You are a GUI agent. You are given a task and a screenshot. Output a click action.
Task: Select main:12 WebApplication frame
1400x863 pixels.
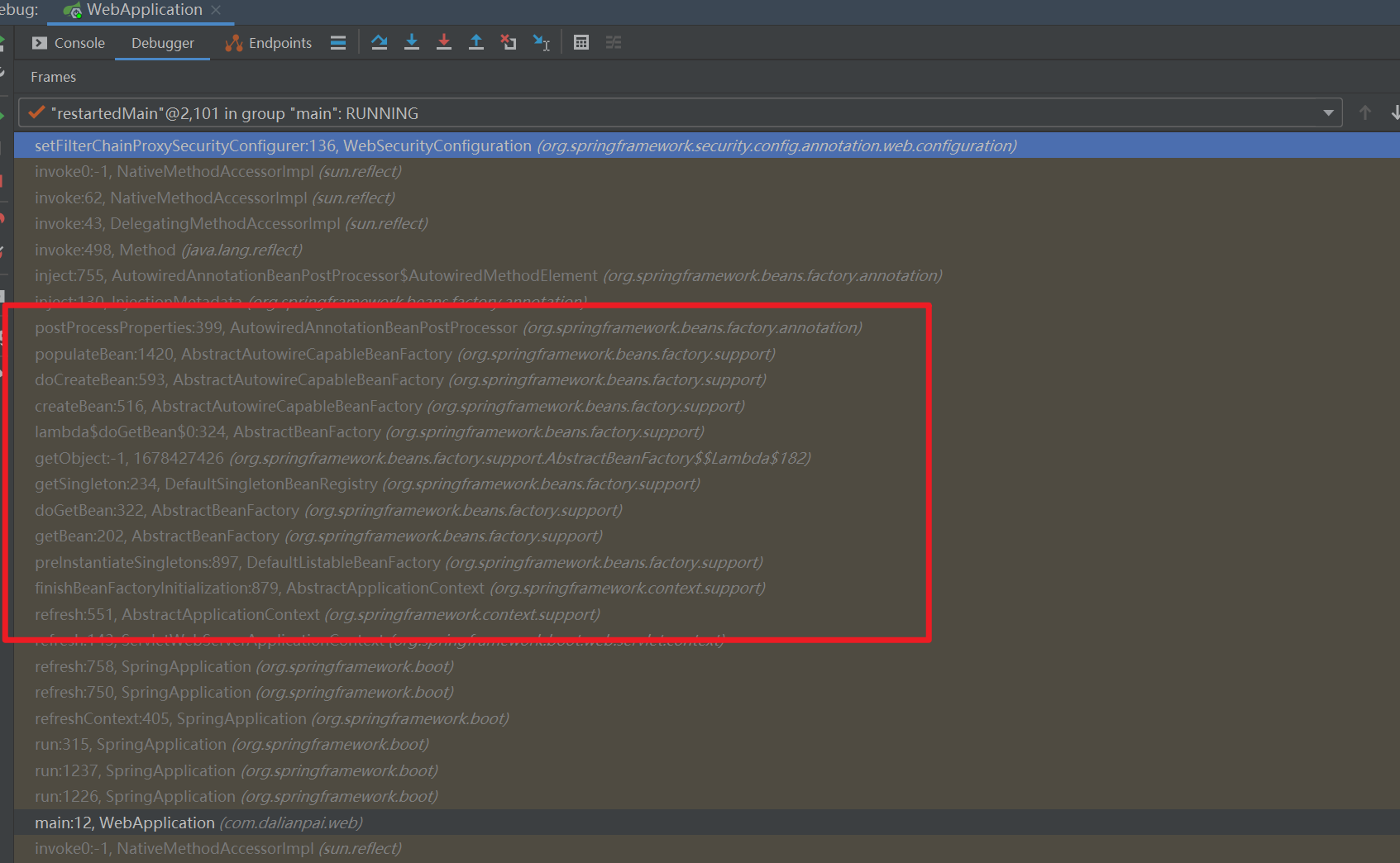[x=706, y=822]
